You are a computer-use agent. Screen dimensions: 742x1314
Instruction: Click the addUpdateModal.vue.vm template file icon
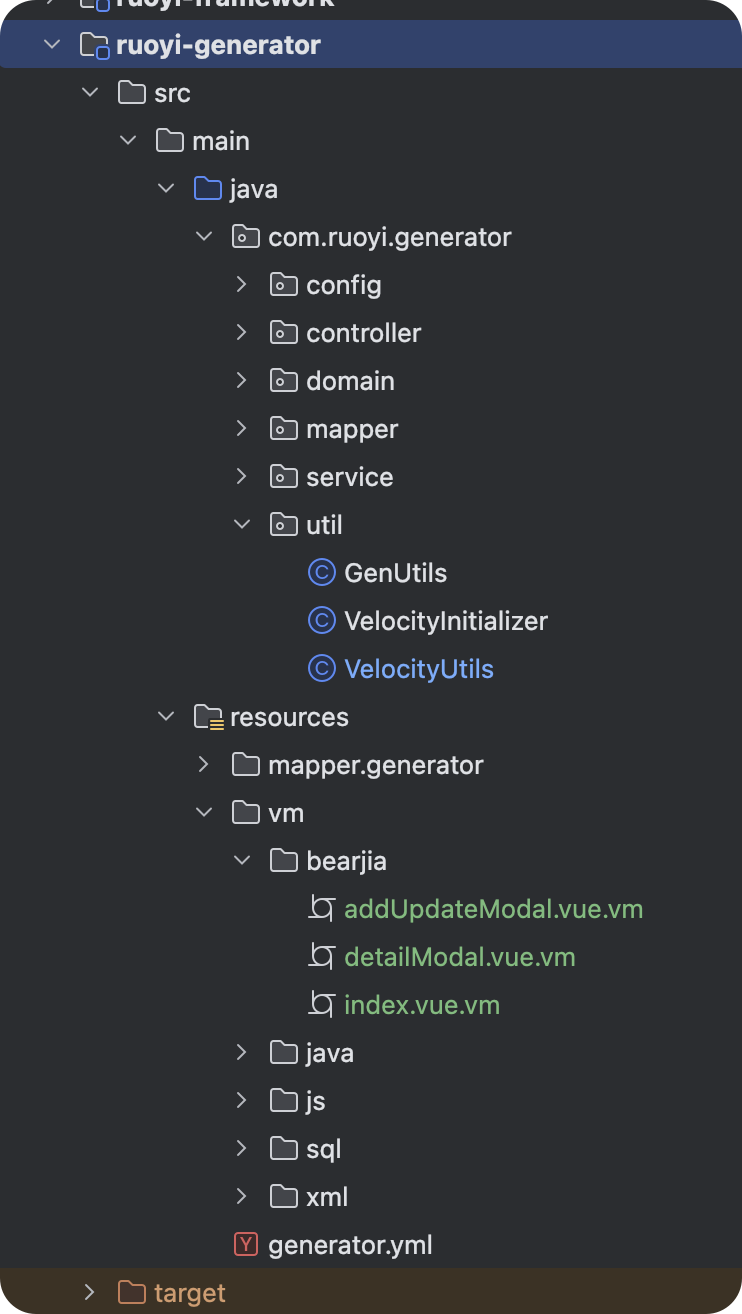321,909
